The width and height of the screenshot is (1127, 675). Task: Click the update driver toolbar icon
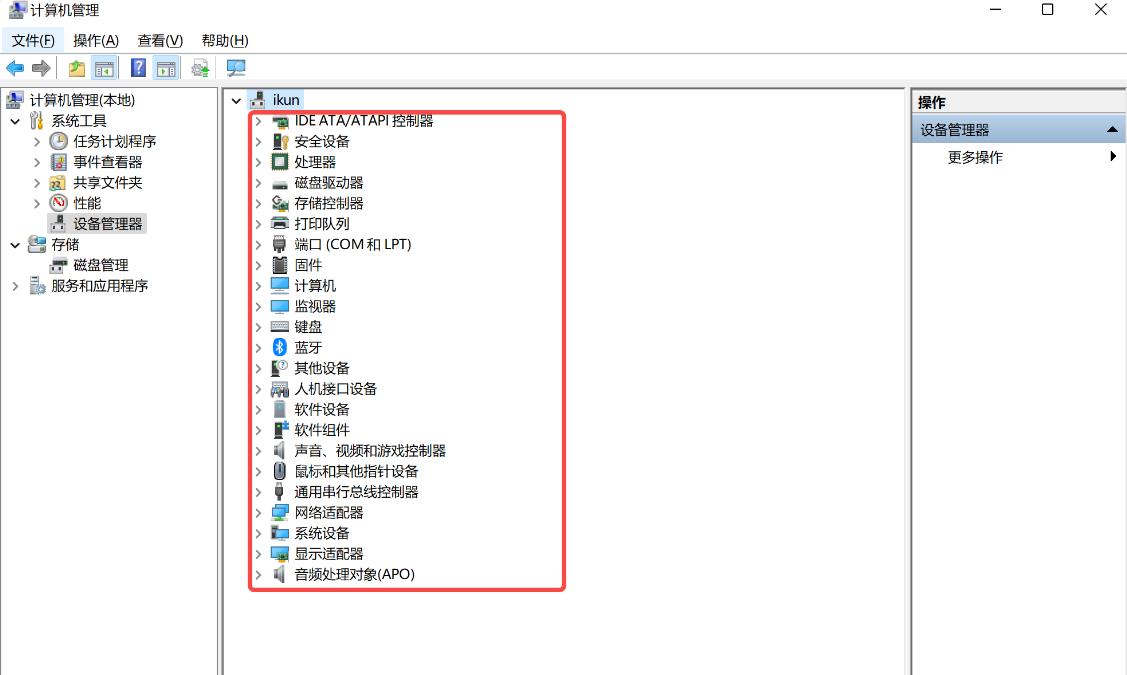click(x=200, y=68)
